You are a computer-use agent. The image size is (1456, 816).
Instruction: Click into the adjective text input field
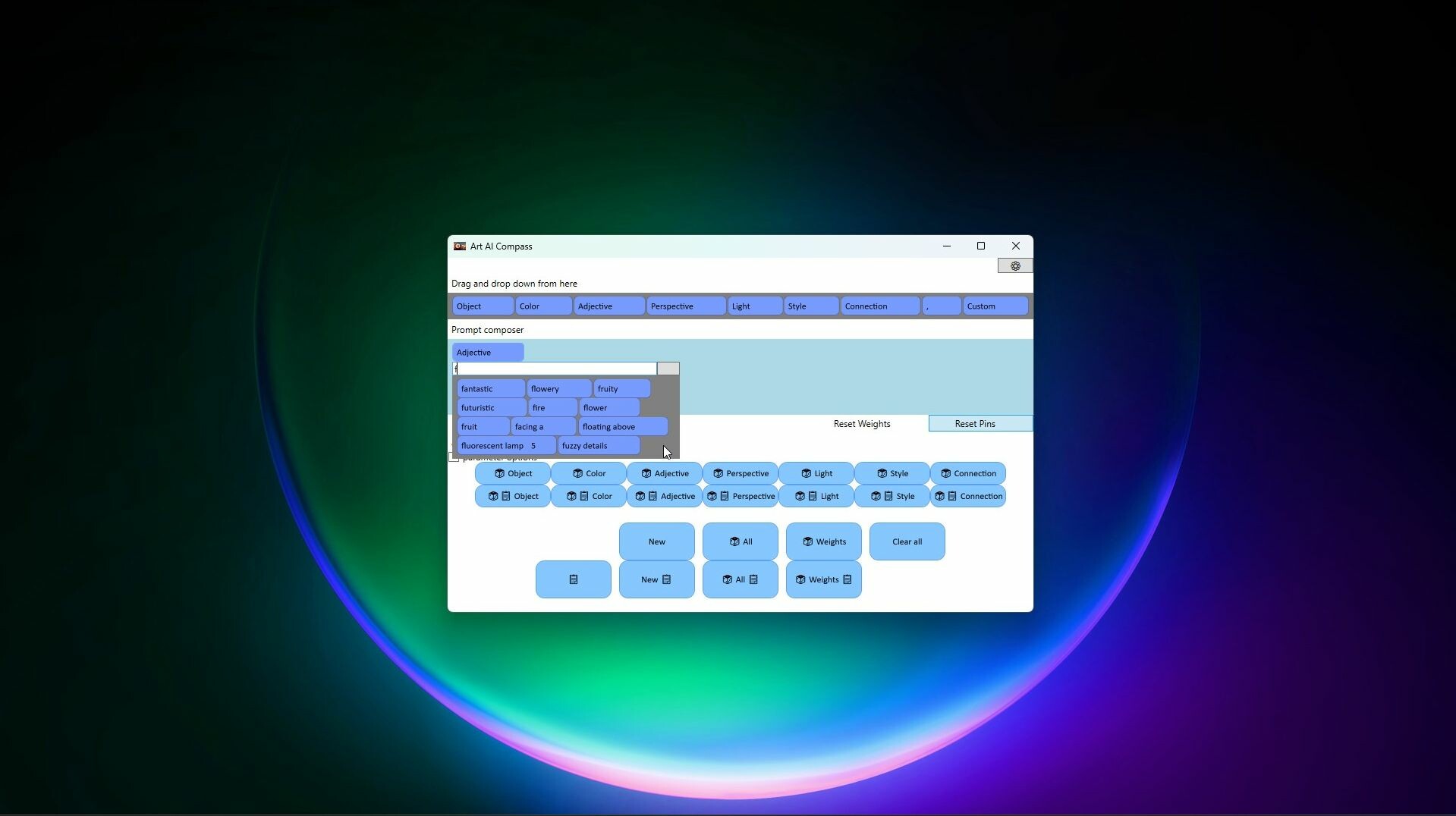click(555, 369)
